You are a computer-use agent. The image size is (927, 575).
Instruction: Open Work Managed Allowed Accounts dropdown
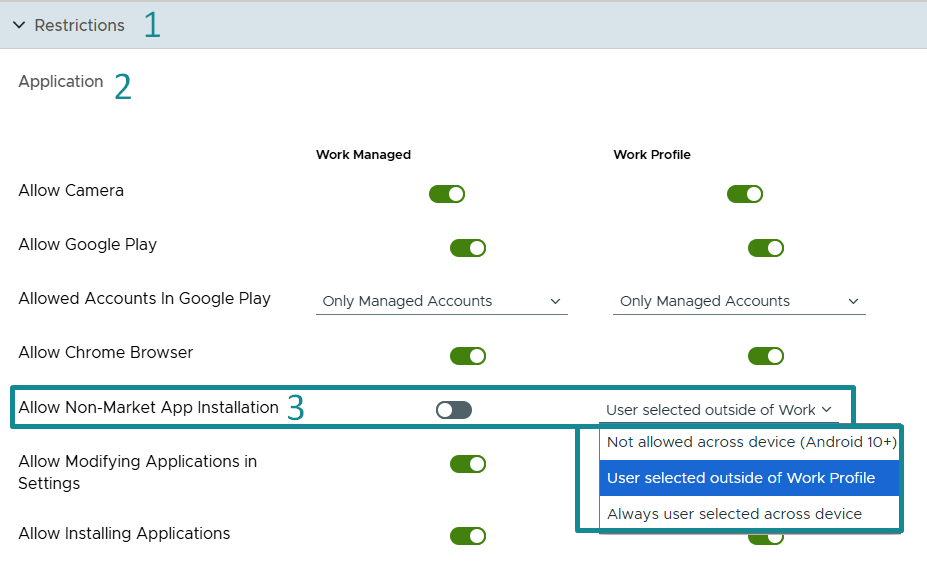point(442,301)
